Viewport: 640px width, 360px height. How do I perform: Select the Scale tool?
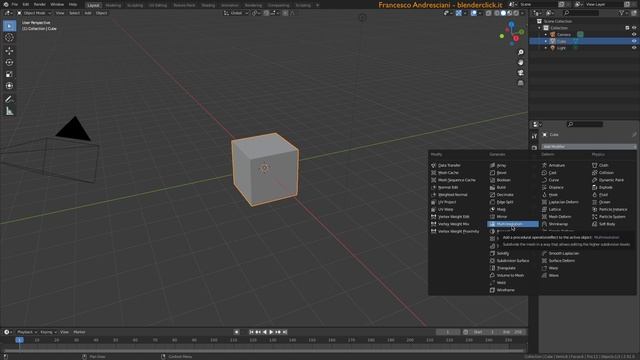click(9, 74)
